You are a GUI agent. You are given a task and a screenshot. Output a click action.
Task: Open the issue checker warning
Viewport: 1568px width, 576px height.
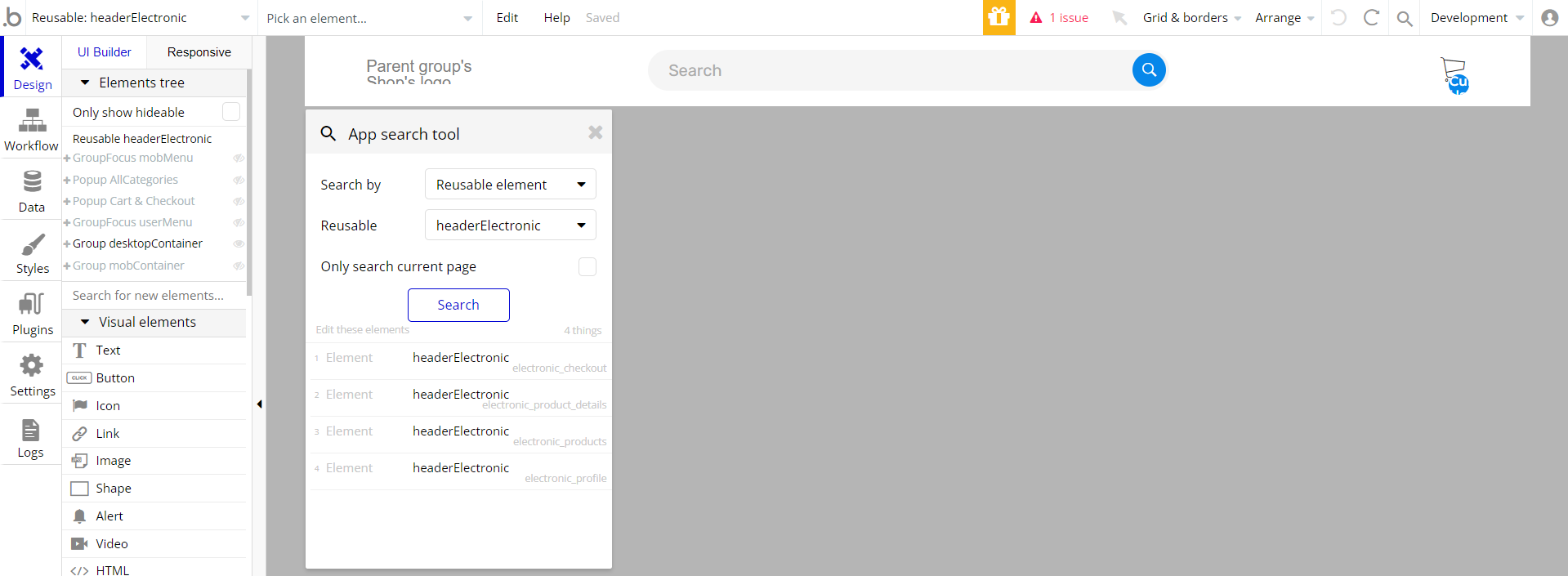1059,18
